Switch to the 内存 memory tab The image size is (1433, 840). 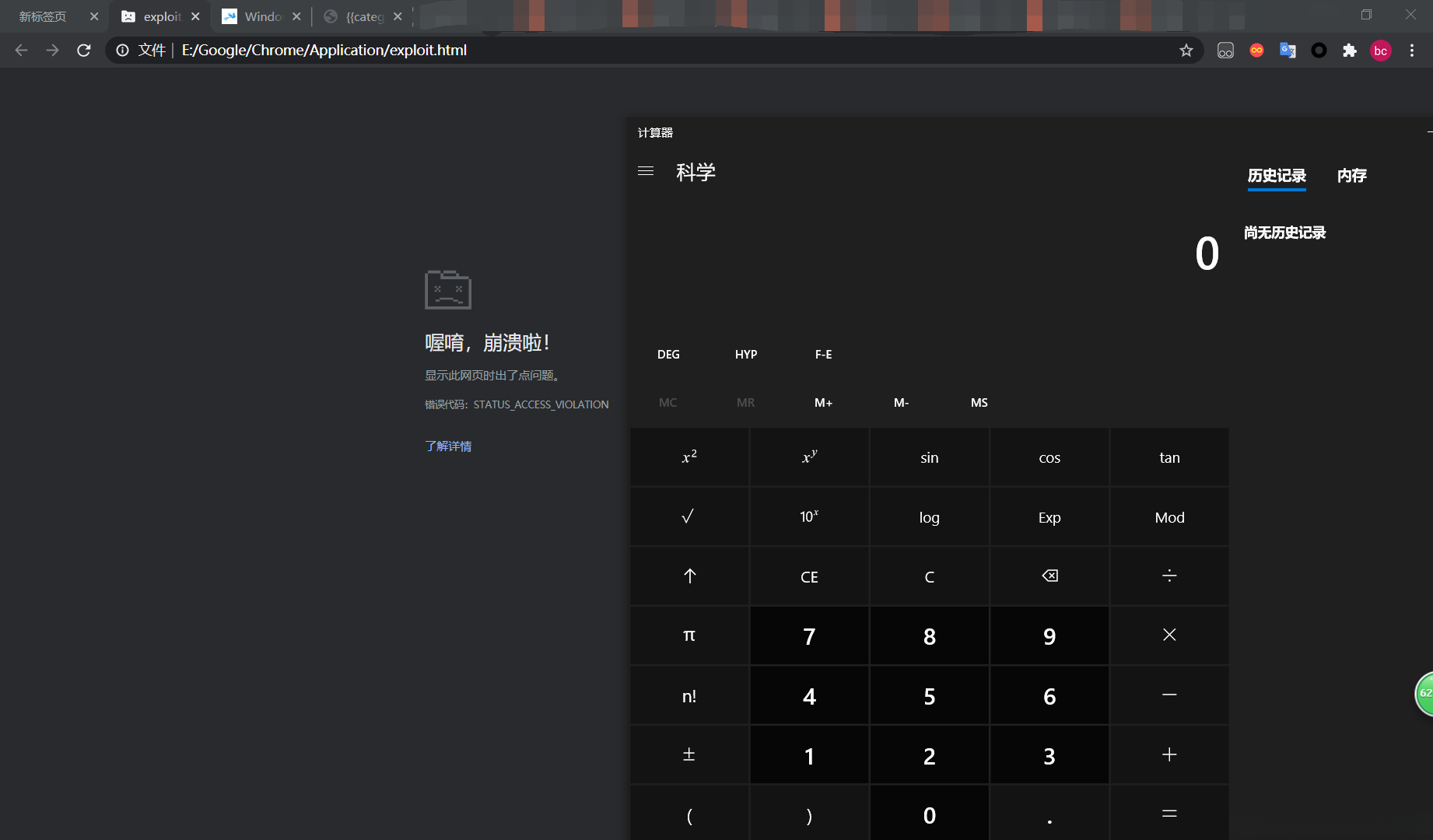pos(1352,176)
